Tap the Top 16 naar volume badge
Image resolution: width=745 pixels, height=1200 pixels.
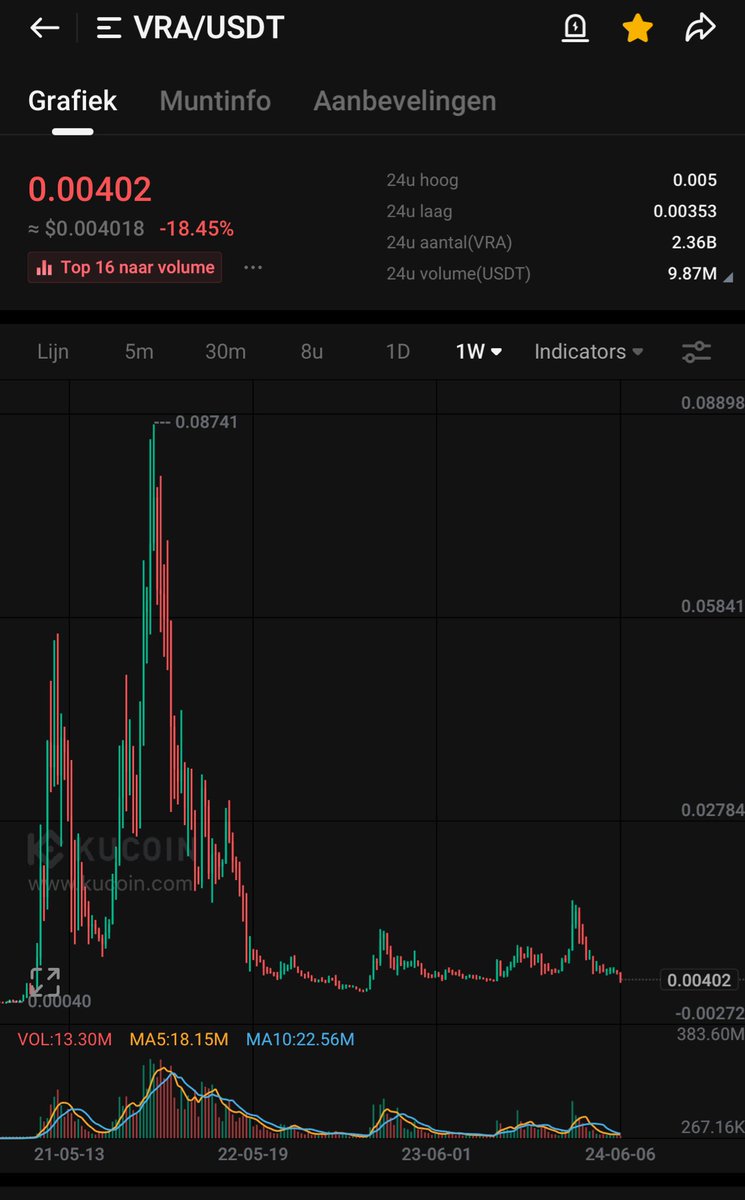(x=125, y=268)
